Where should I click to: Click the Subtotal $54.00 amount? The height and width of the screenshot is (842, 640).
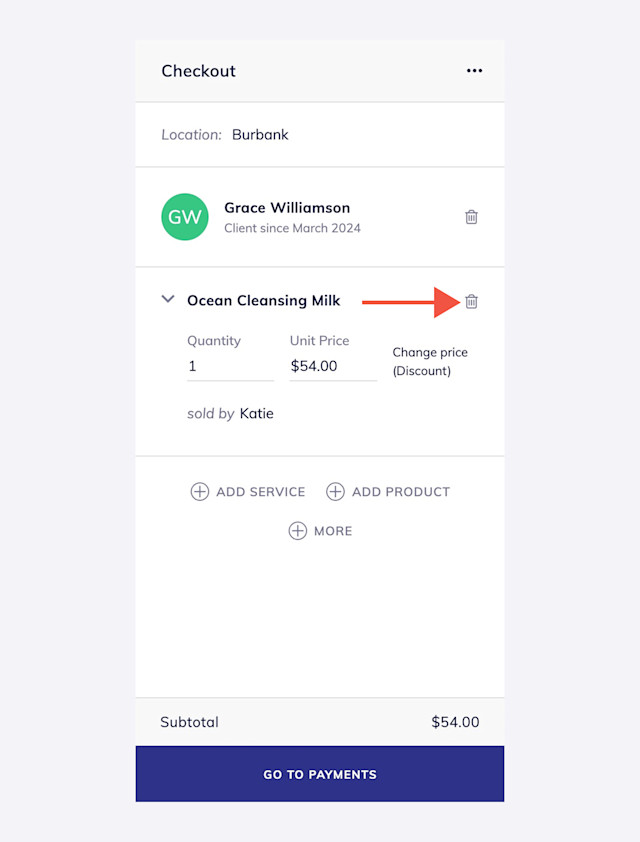click(455, 722)
